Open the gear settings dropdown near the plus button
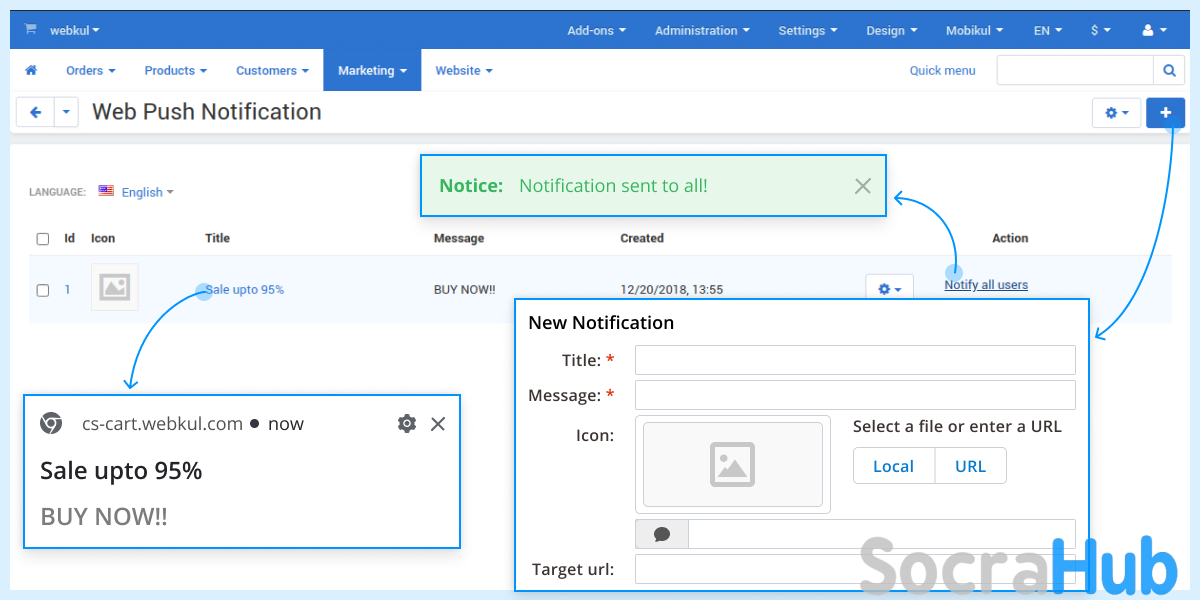Image resolution: width=1200 pixels, height=600 pixels. coord(1116,113)
